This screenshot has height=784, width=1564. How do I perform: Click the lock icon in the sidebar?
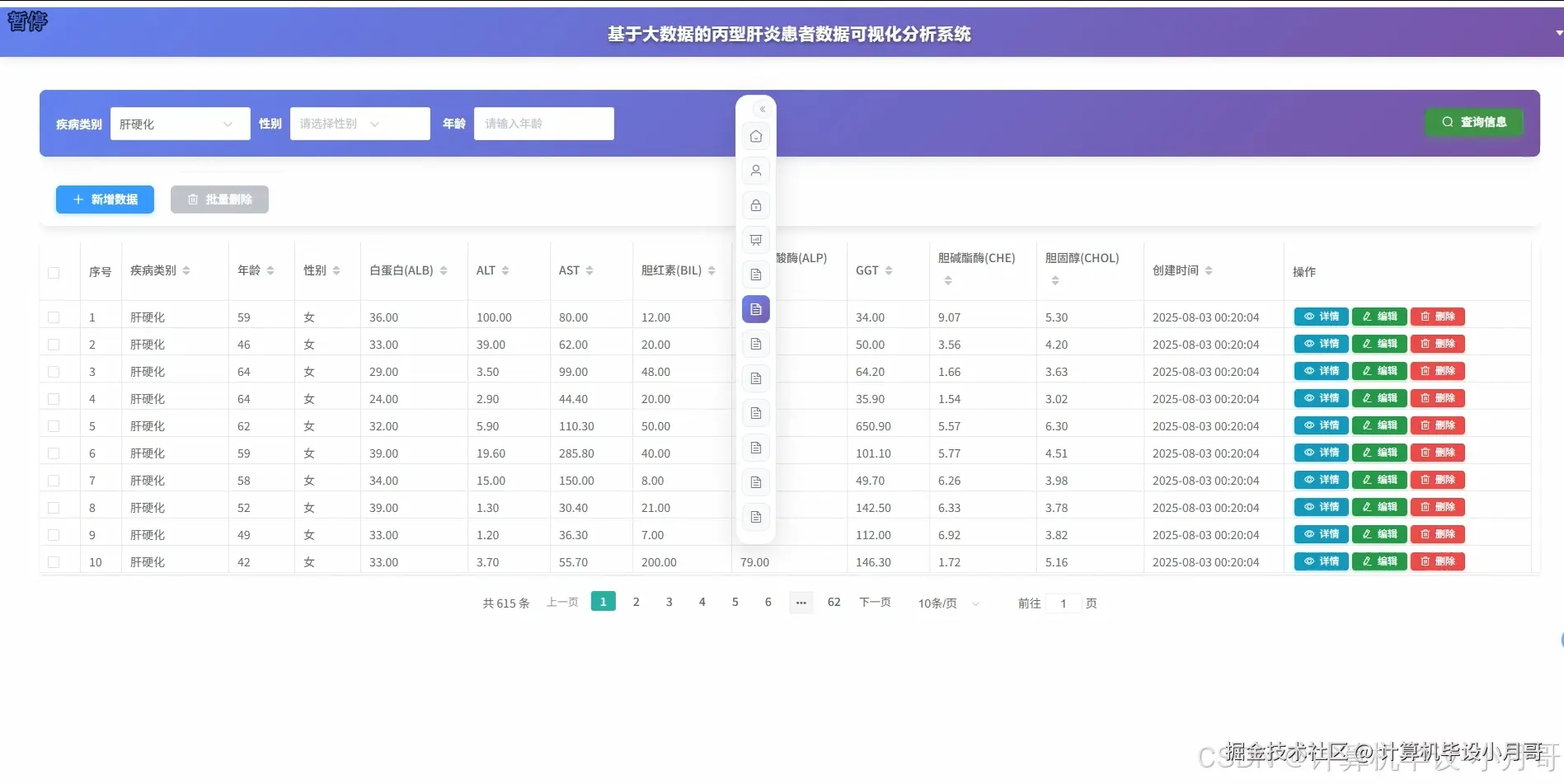coord(755,205)
